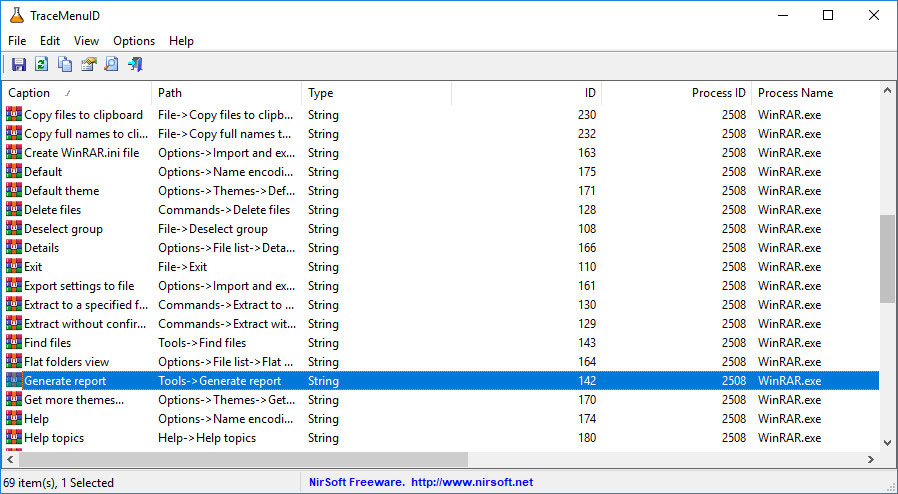This screenshot has height=494, width=898.
Task: Select the 'Extract without confir...' caption
Action: 85,323
